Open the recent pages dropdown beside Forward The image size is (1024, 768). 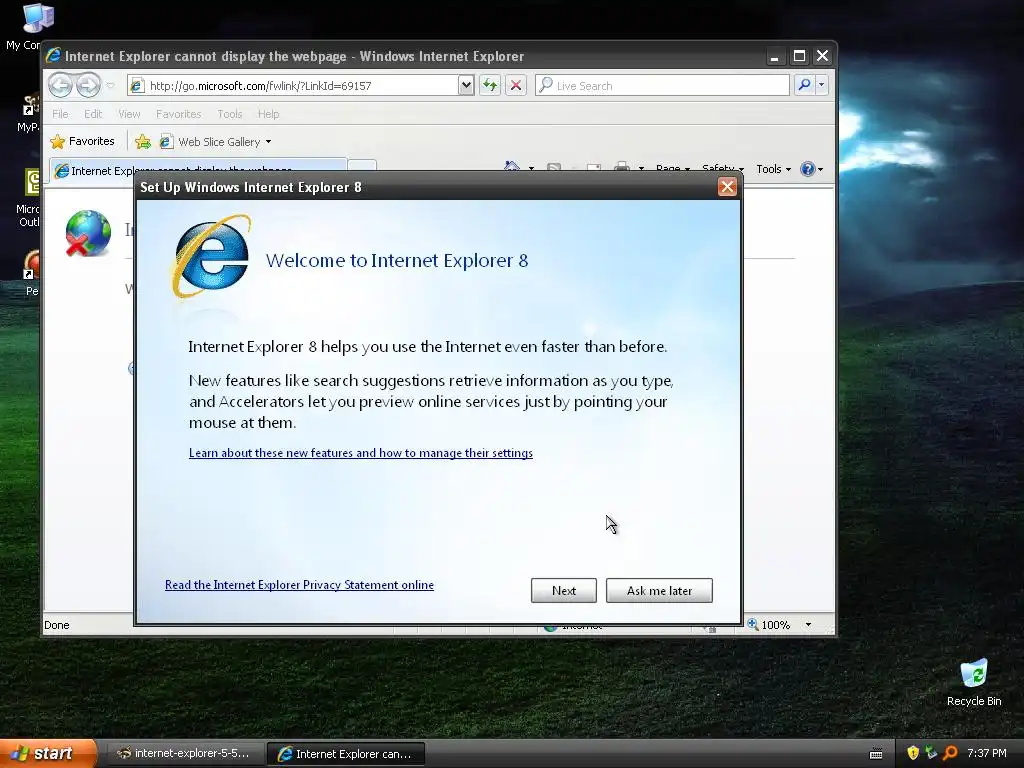(110, 86)
